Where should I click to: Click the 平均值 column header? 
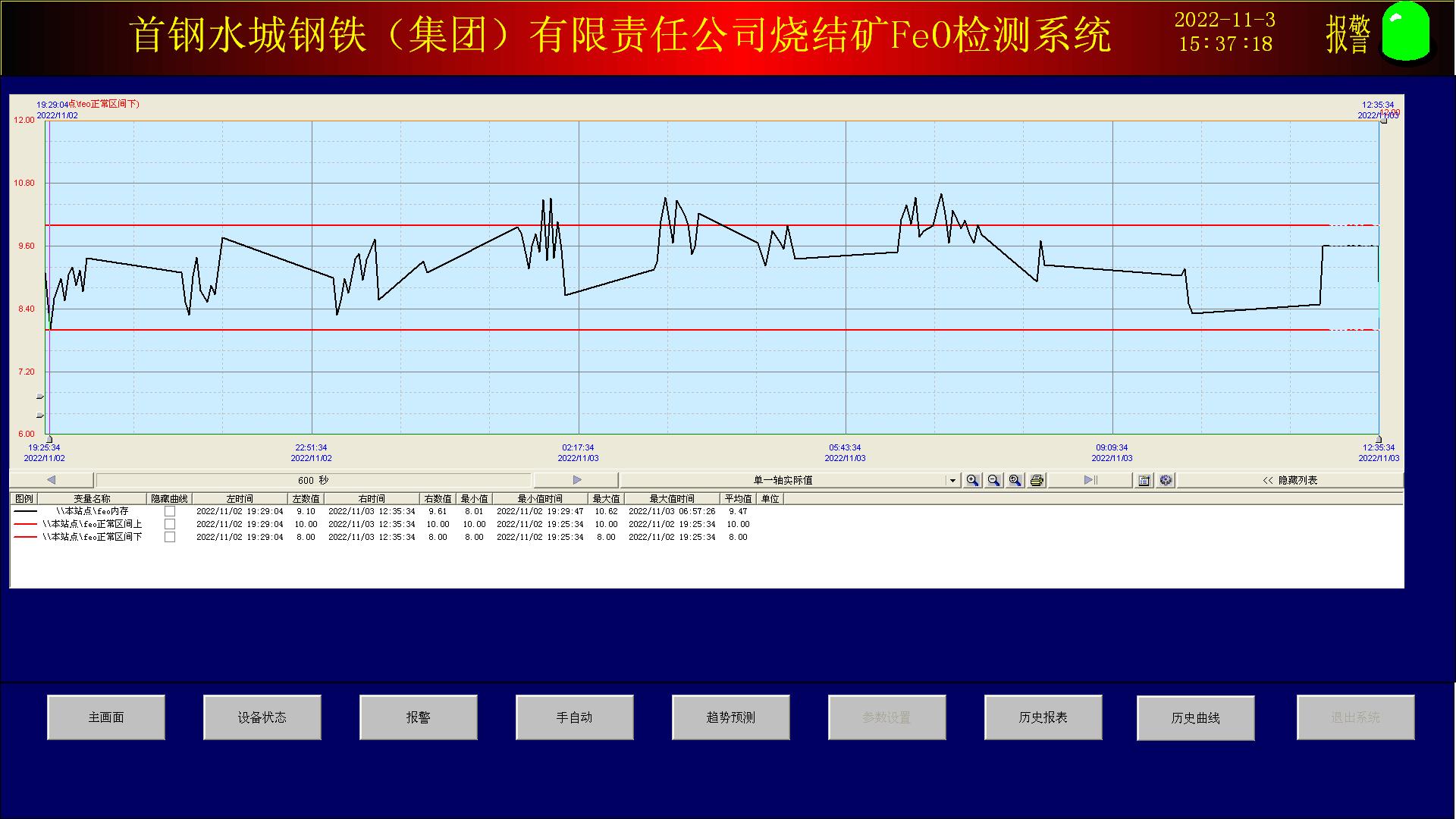click(x=739, y=499)
